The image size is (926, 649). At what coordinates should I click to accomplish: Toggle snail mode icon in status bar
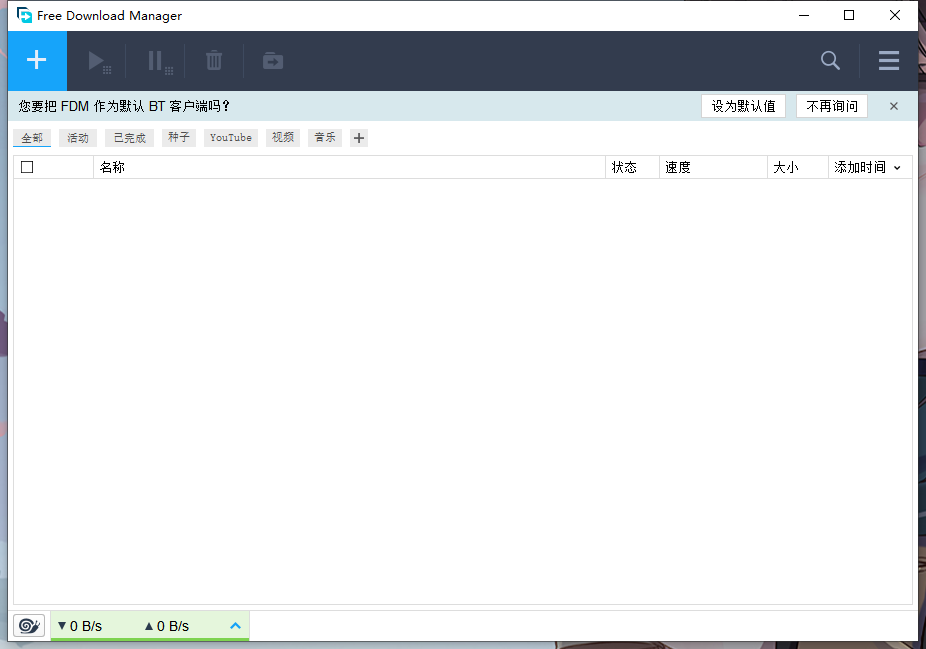[x=29, y=625]
